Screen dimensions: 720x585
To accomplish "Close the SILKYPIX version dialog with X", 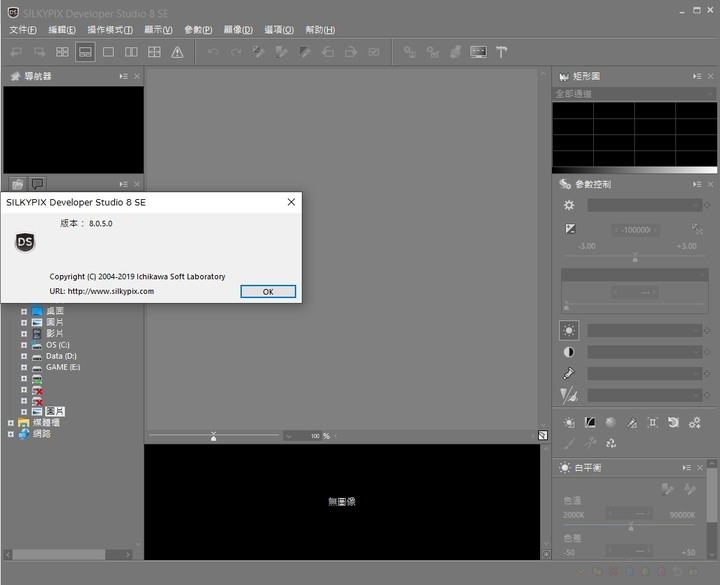I will coord(291,202).
